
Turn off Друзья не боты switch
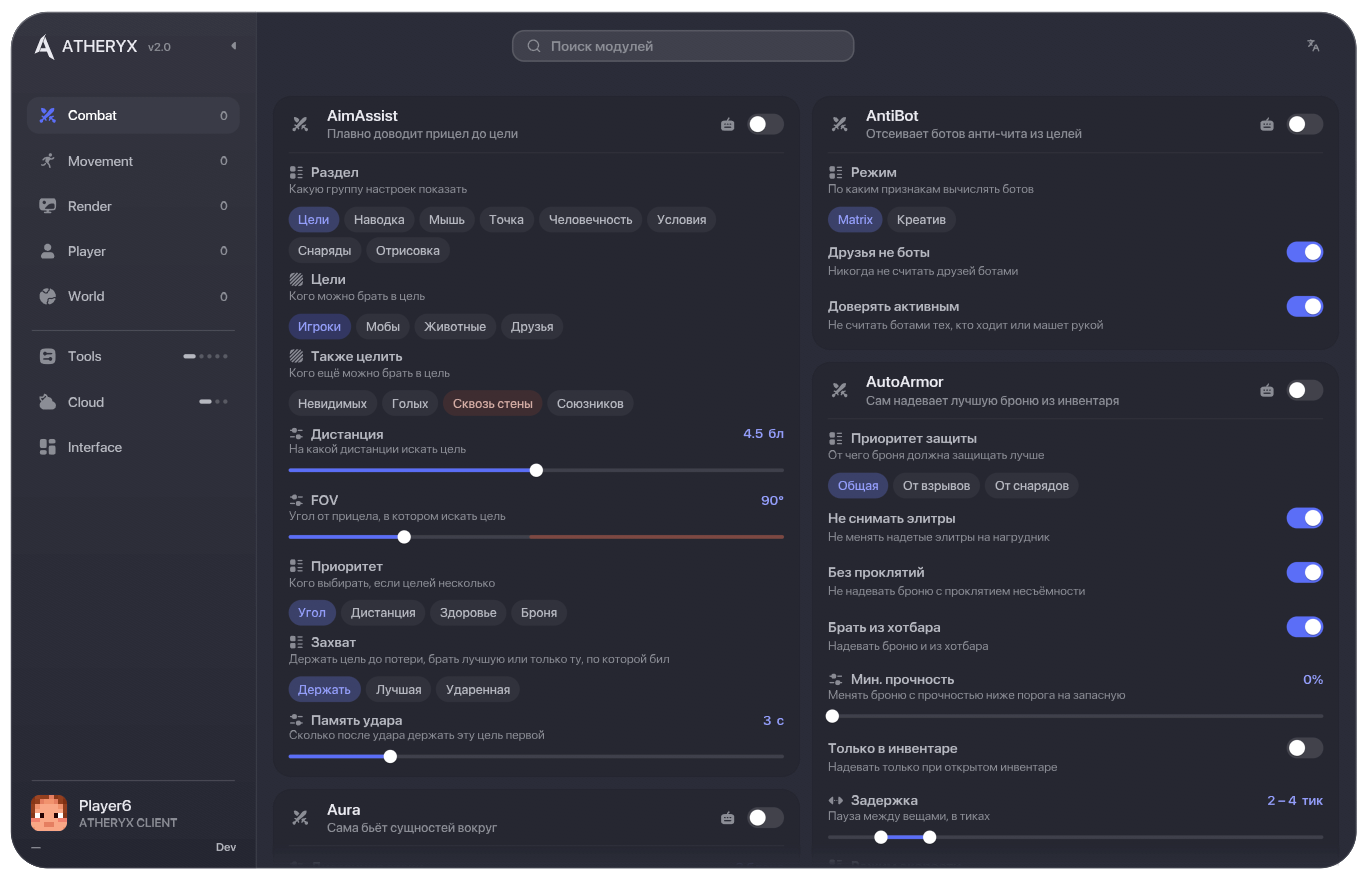pyautogui.click(x=1304, y=252)
